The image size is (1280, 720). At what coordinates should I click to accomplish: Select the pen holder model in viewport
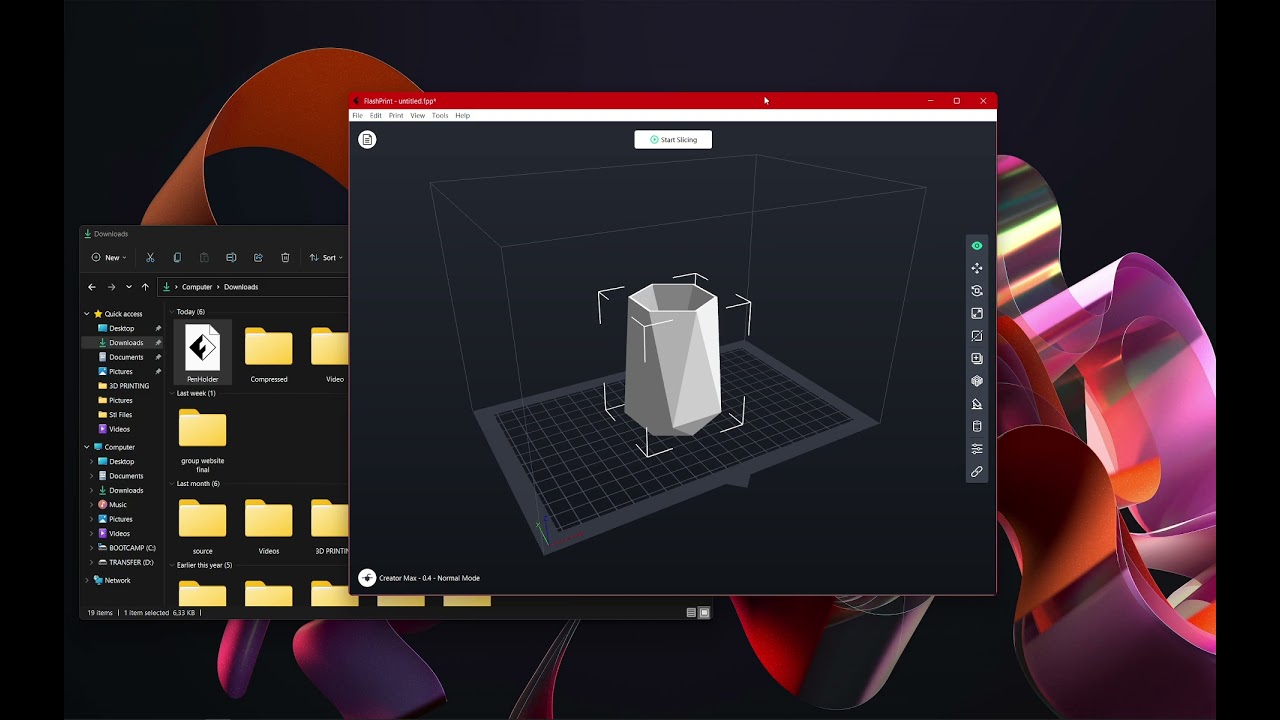click(672, 358)
